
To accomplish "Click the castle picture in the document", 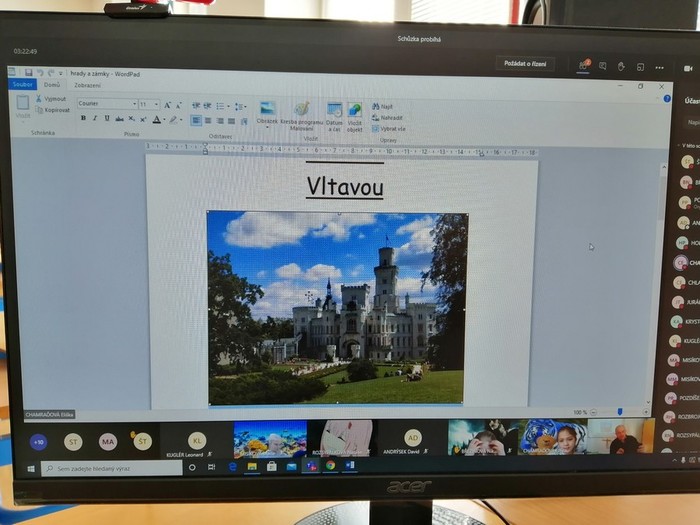I will (x=337, y=308).
